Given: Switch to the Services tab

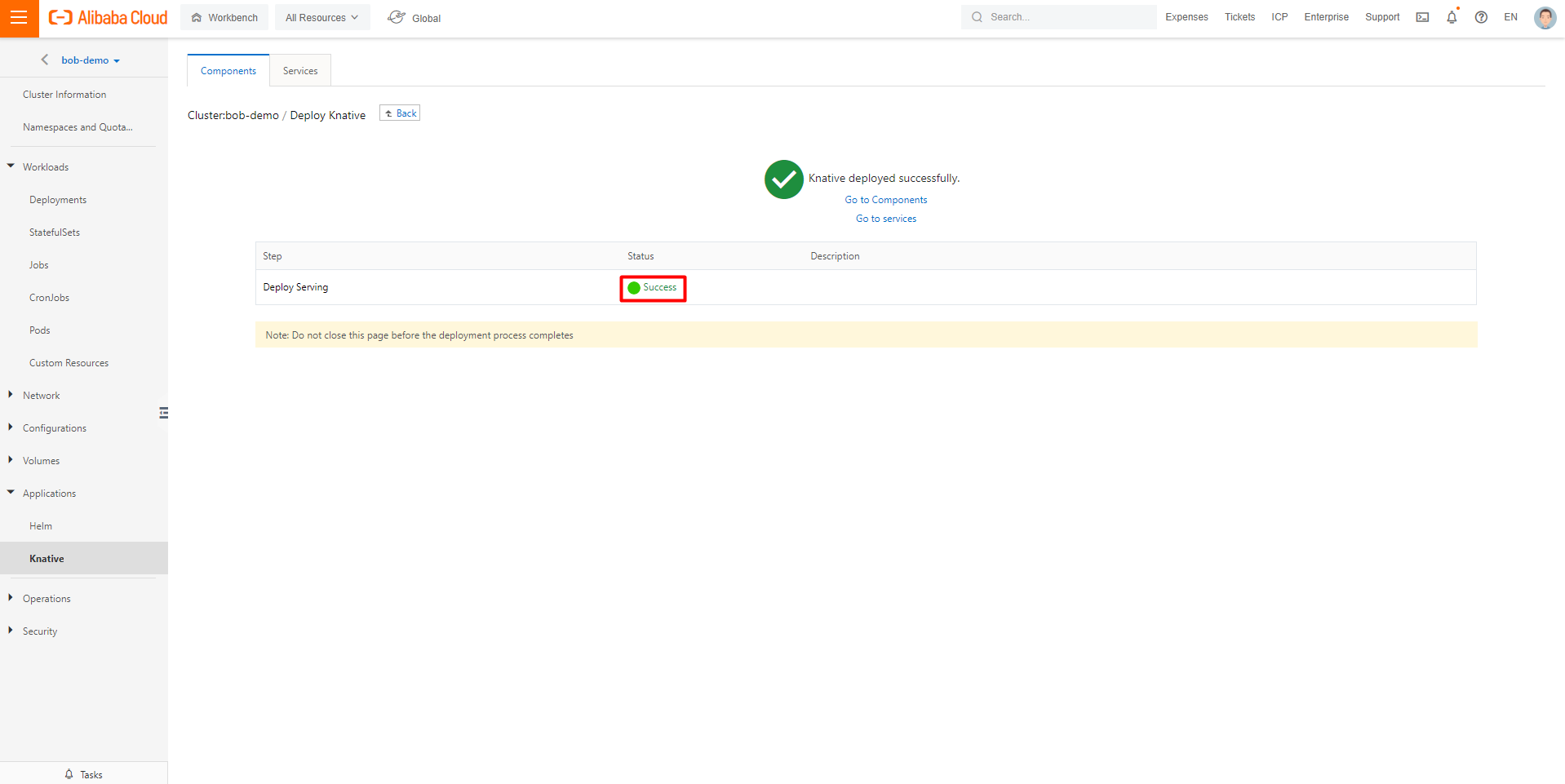Looking at the screenshot, I should 300,71.
